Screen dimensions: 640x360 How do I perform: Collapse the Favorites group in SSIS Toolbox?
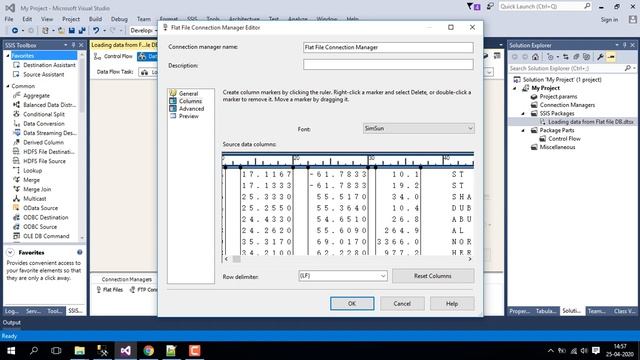(8, 56)
